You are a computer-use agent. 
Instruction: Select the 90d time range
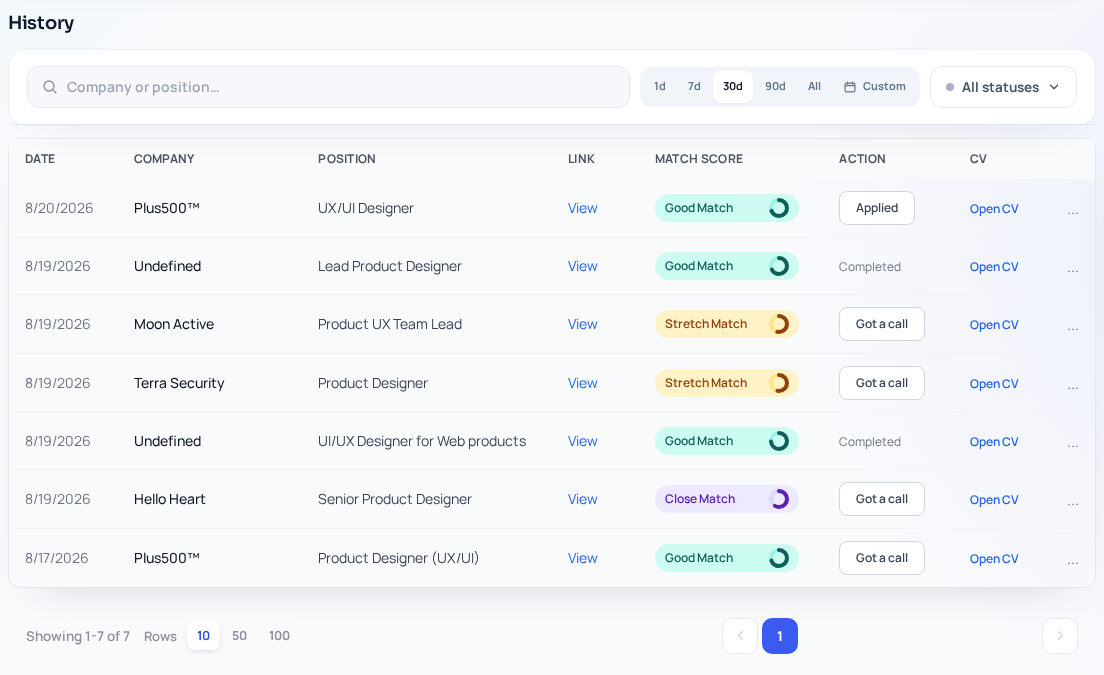click(775, 87)
